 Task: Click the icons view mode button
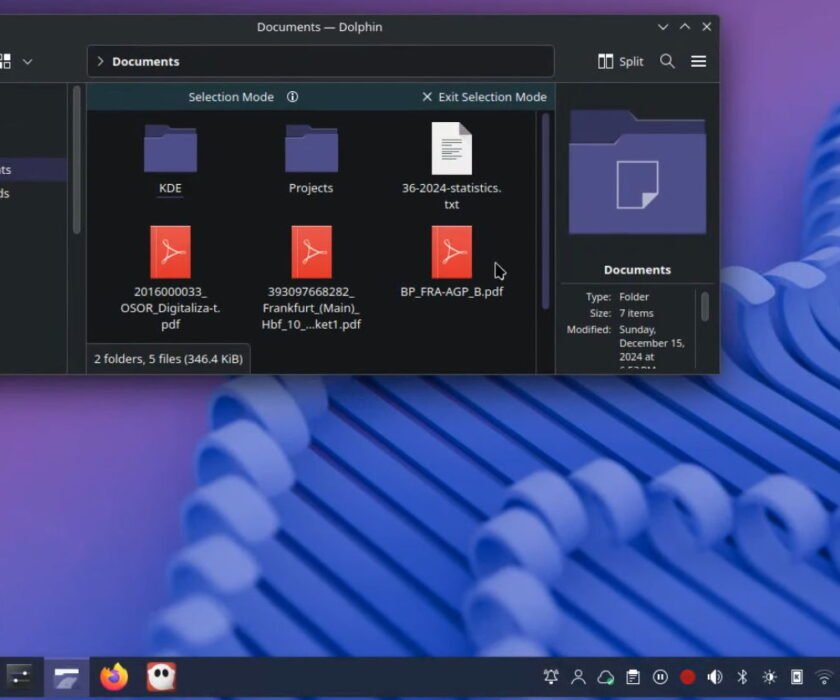5,61
